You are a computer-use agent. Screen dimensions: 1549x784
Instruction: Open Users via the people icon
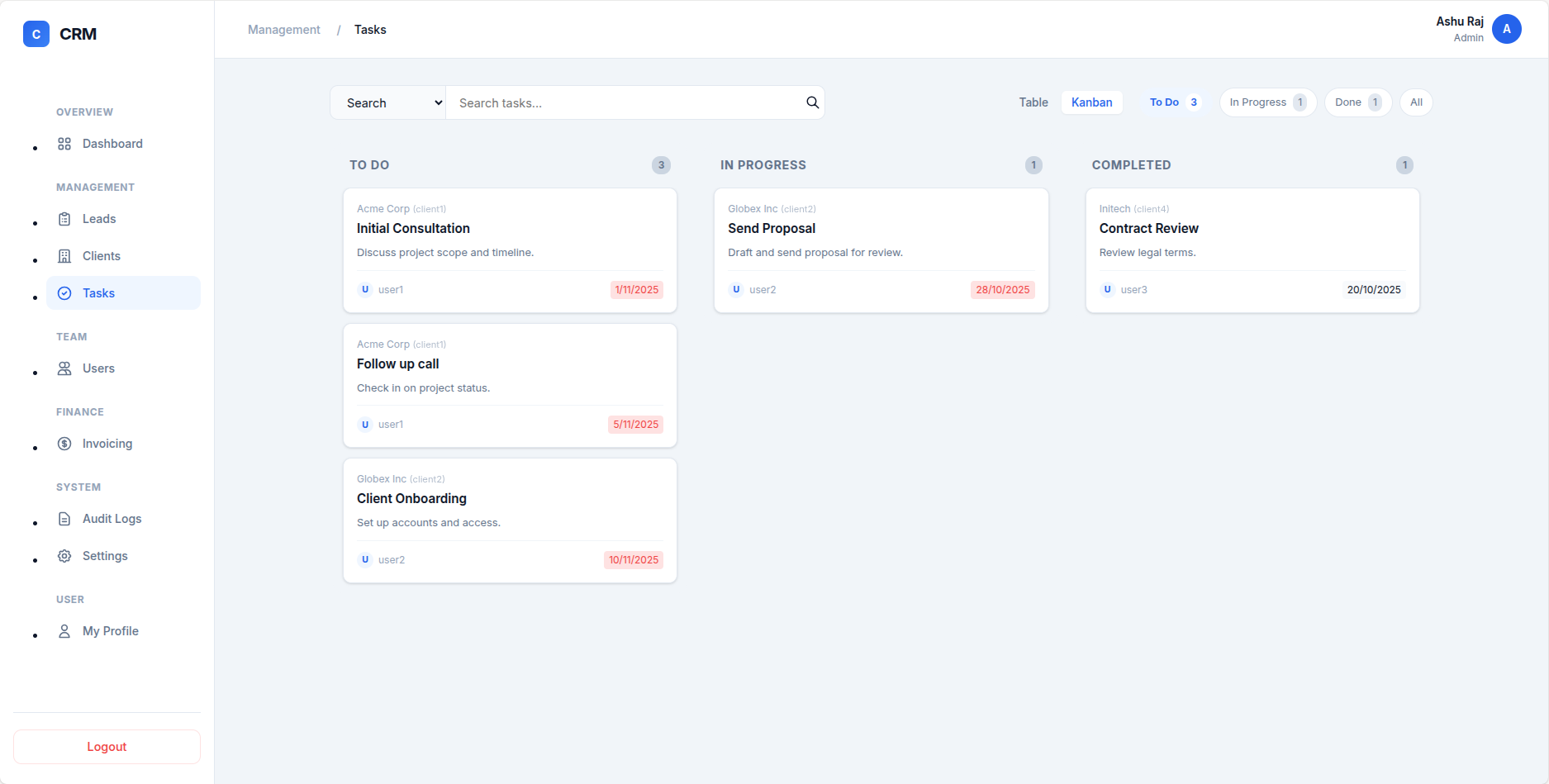click(x=64, y=368)
